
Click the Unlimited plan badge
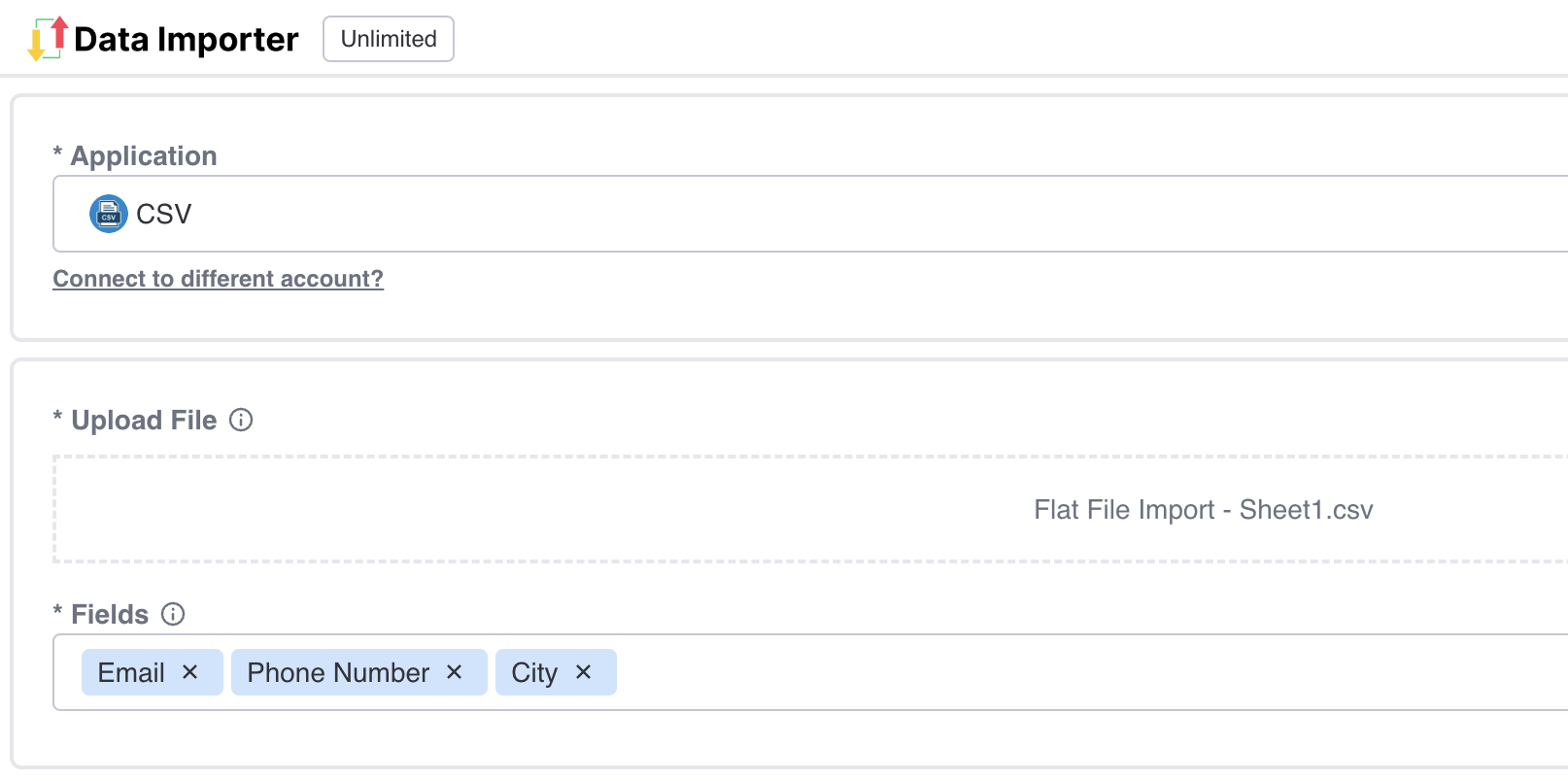click(x=389, y=39)
